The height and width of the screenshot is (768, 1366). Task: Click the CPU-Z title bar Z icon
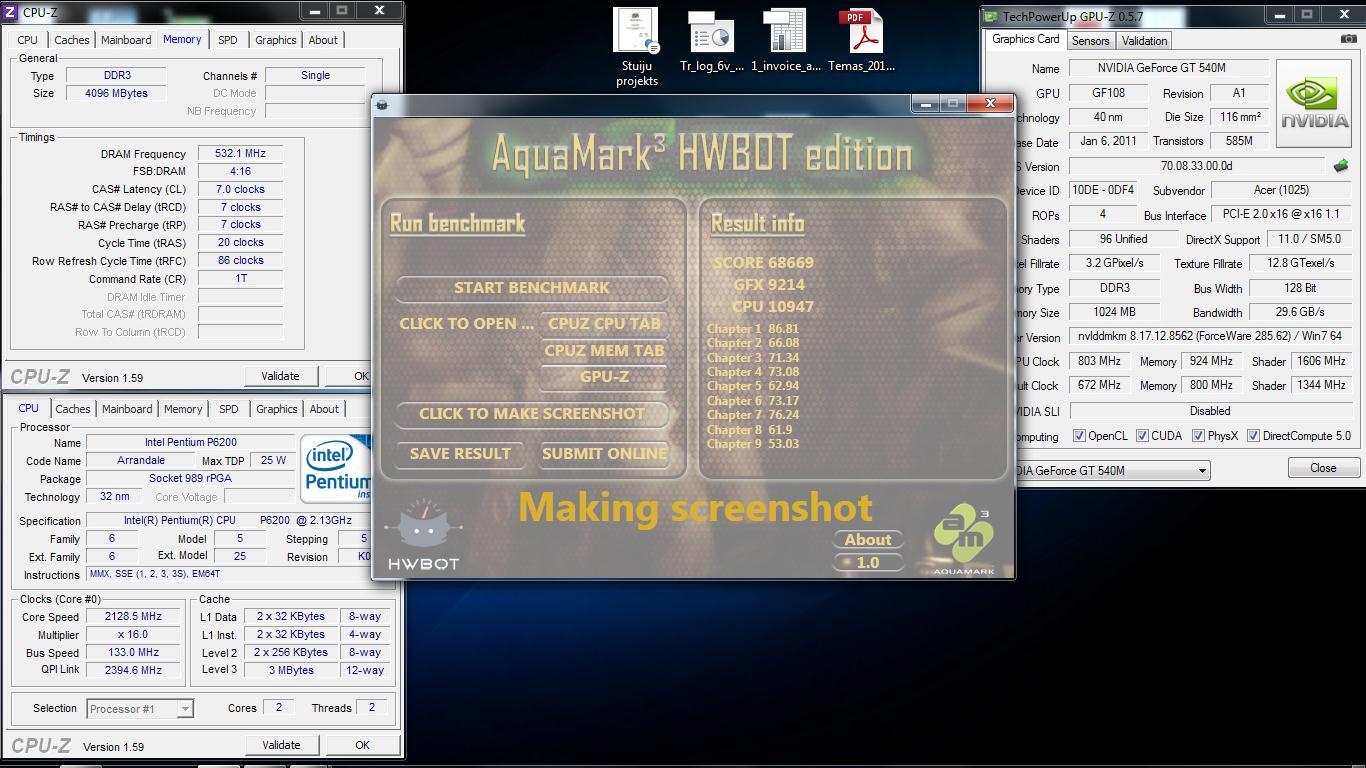click(11, 12)
